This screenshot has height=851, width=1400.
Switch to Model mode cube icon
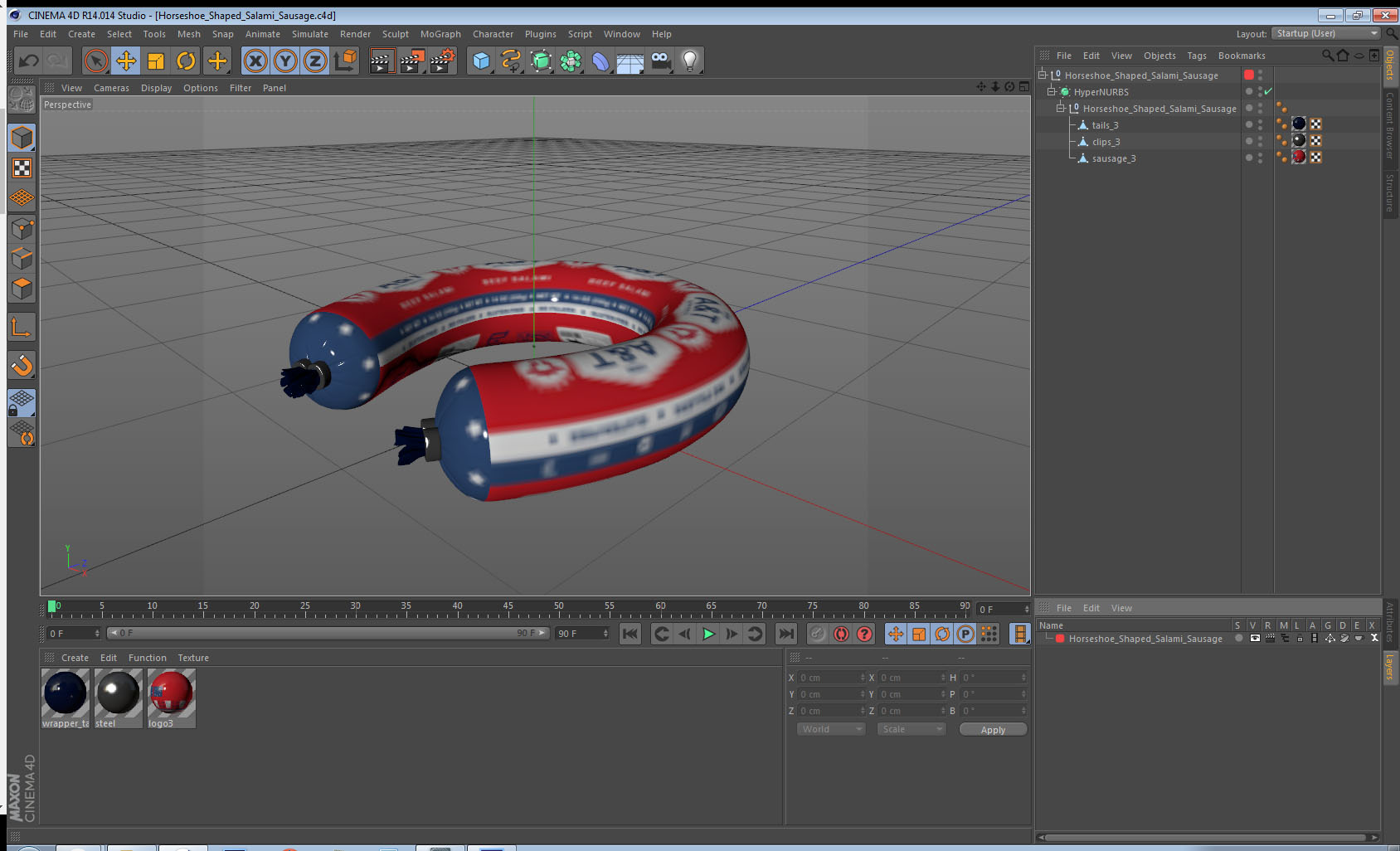pos(22,138)
